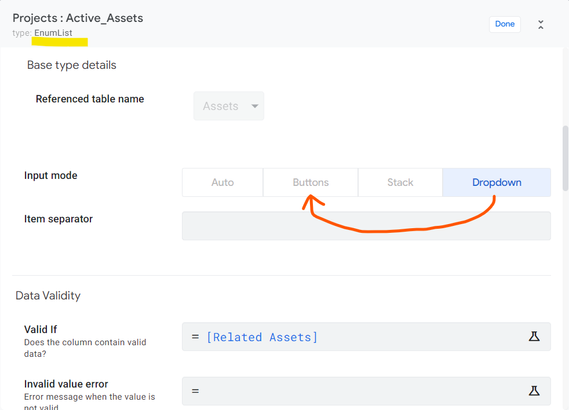The height and width of the screenshot is (410, 569).
Task: Select Buttons input mode
Action: [311, 182]
